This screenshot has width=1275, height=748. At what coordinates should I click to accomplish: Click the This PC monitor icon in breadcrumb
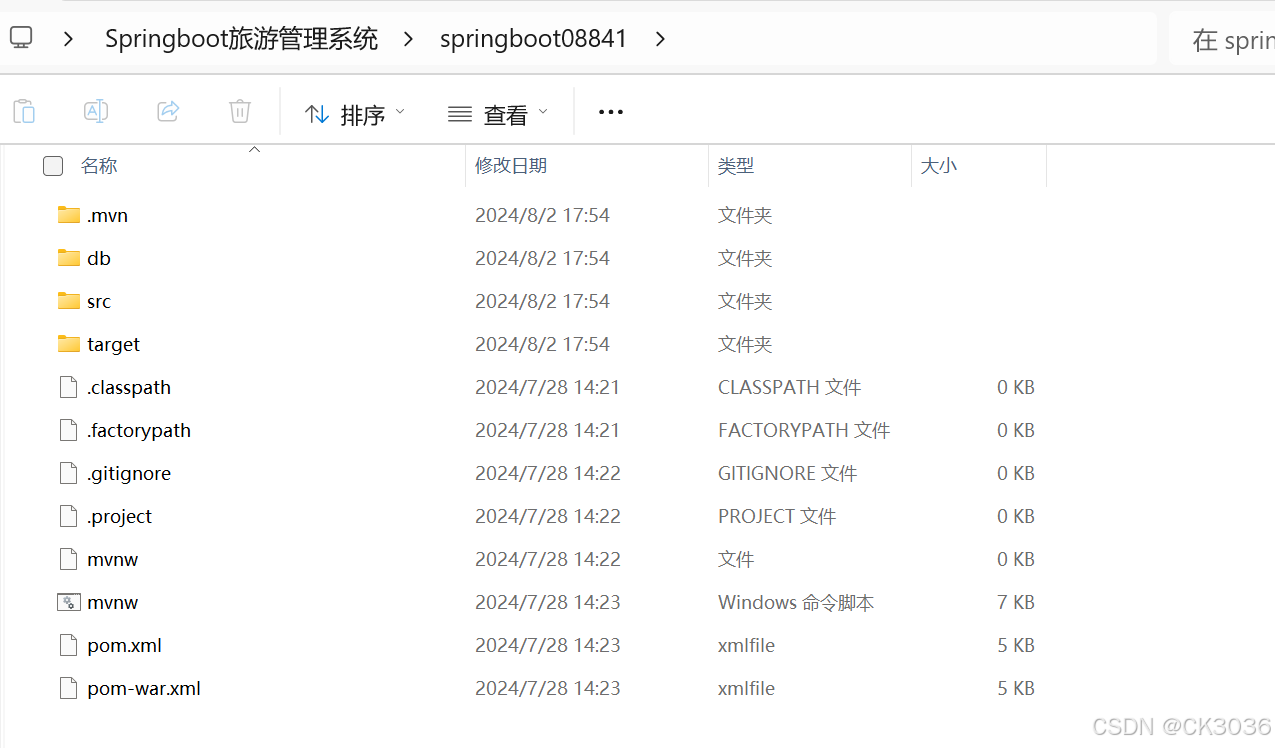[21, 38]
